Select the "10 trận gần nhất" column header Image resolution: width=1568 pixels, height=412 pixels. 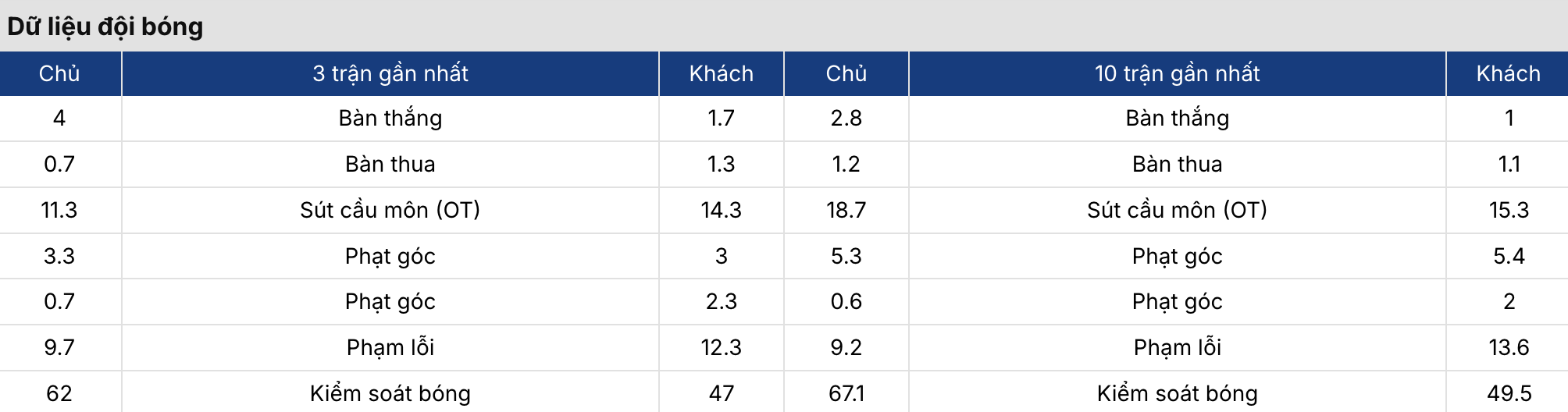point(1177,73)
